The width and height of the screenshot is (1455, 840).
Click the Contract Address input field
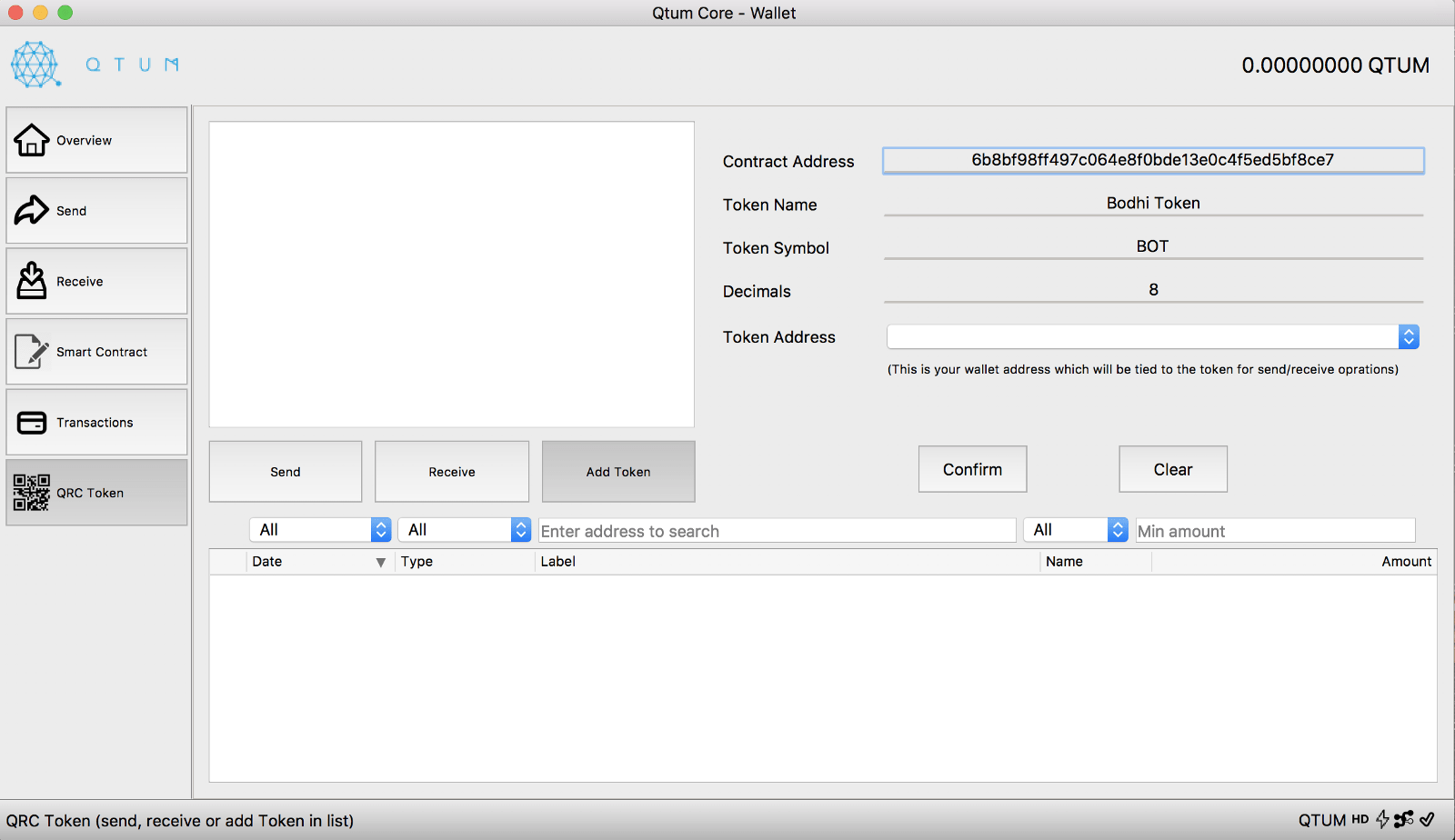[x=1153, y=160]
